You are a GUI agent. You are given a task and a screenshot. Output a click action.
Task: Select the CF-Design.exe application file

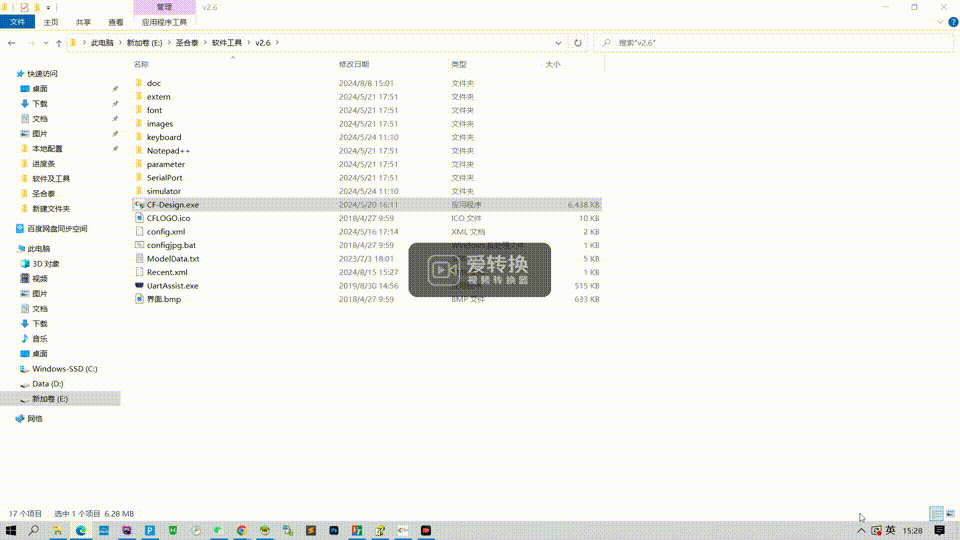coord(172,204)
